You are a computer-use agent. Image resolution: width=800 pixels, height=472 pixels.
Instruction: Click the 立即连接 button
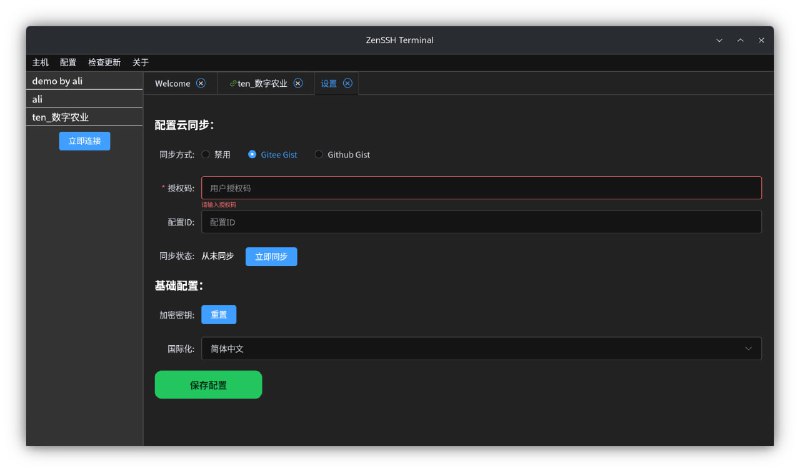click(85, 141)
